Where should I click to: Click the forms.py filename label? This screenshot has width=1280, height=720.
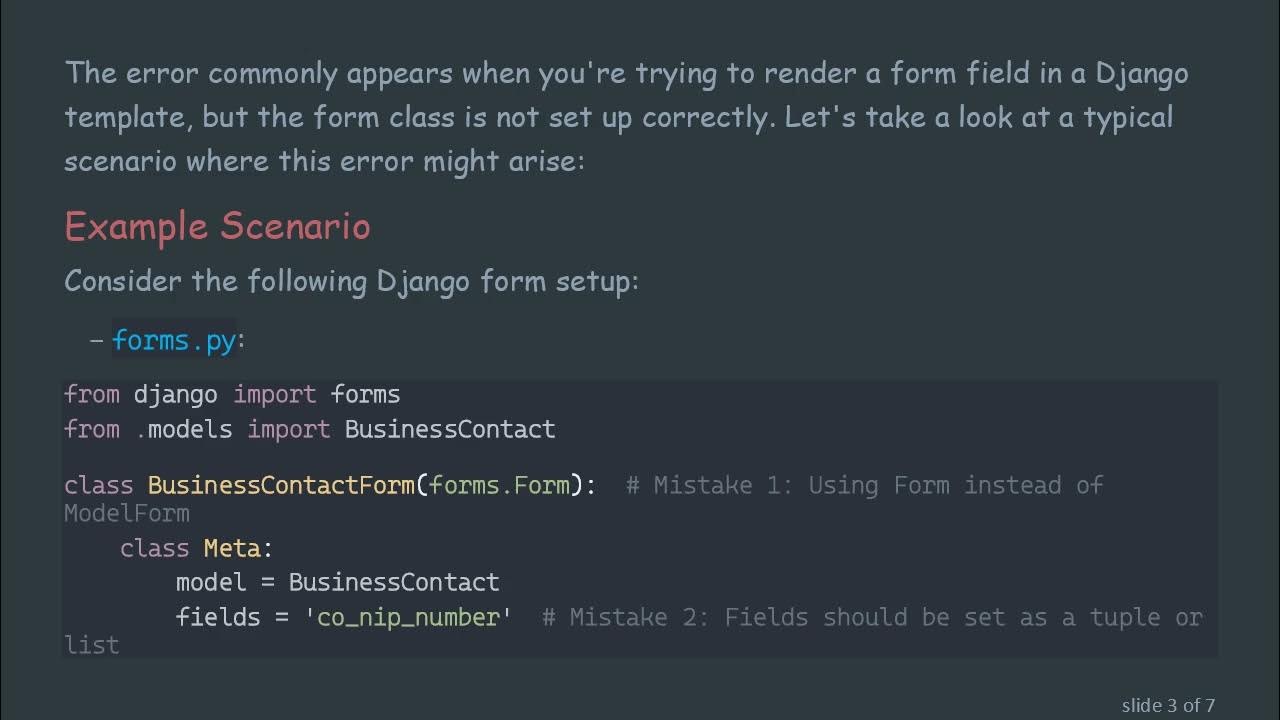174,340
